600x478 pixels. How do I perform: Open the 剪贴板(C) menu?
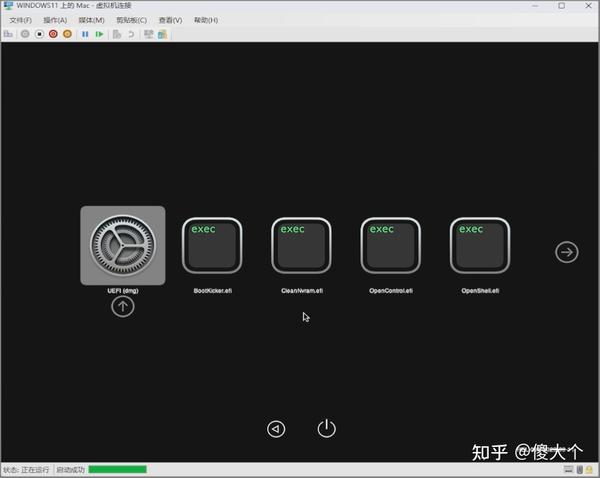pyautogui.click(x=132, y=20)
